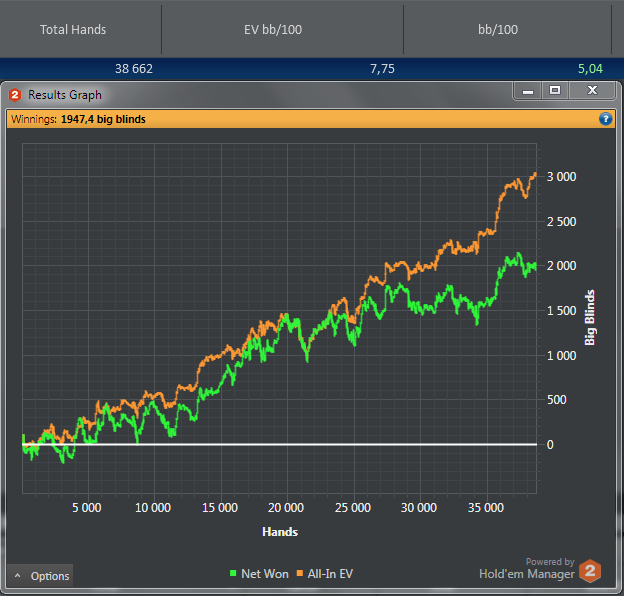This screenshot has width=624, height=596.
Task: Click the orange All-In EV legend swatch
Action: (x=300, y=573)
